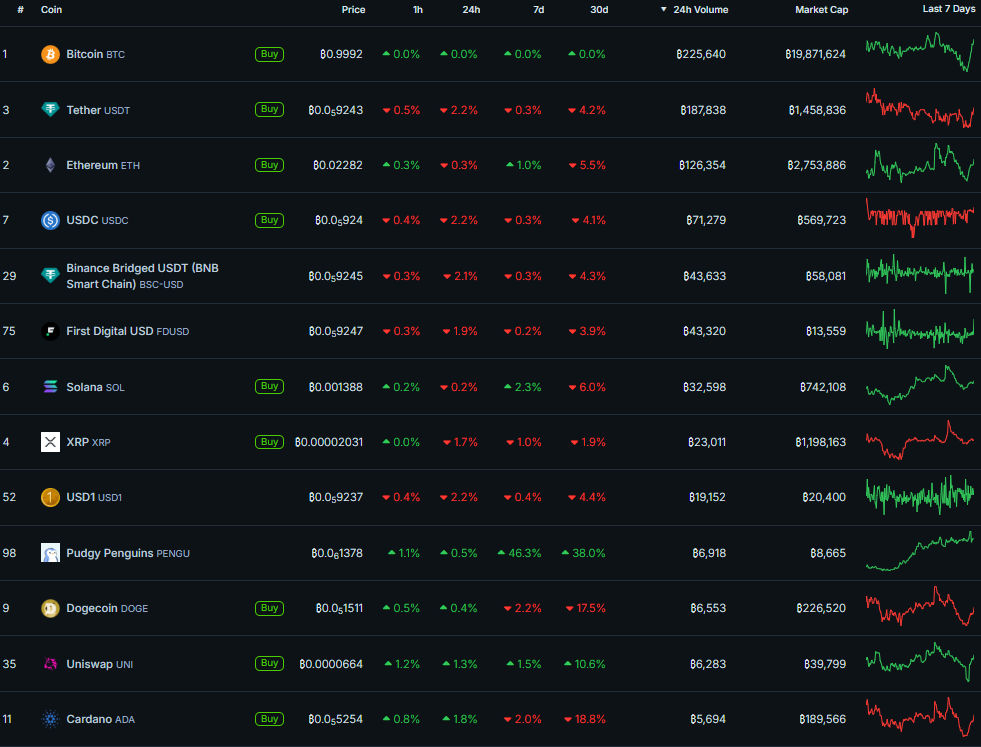Image resolution: width=981 pixels, height=747 pixels.
Task: Open the Uniswap UNI coin page
Action: (99, 664)
